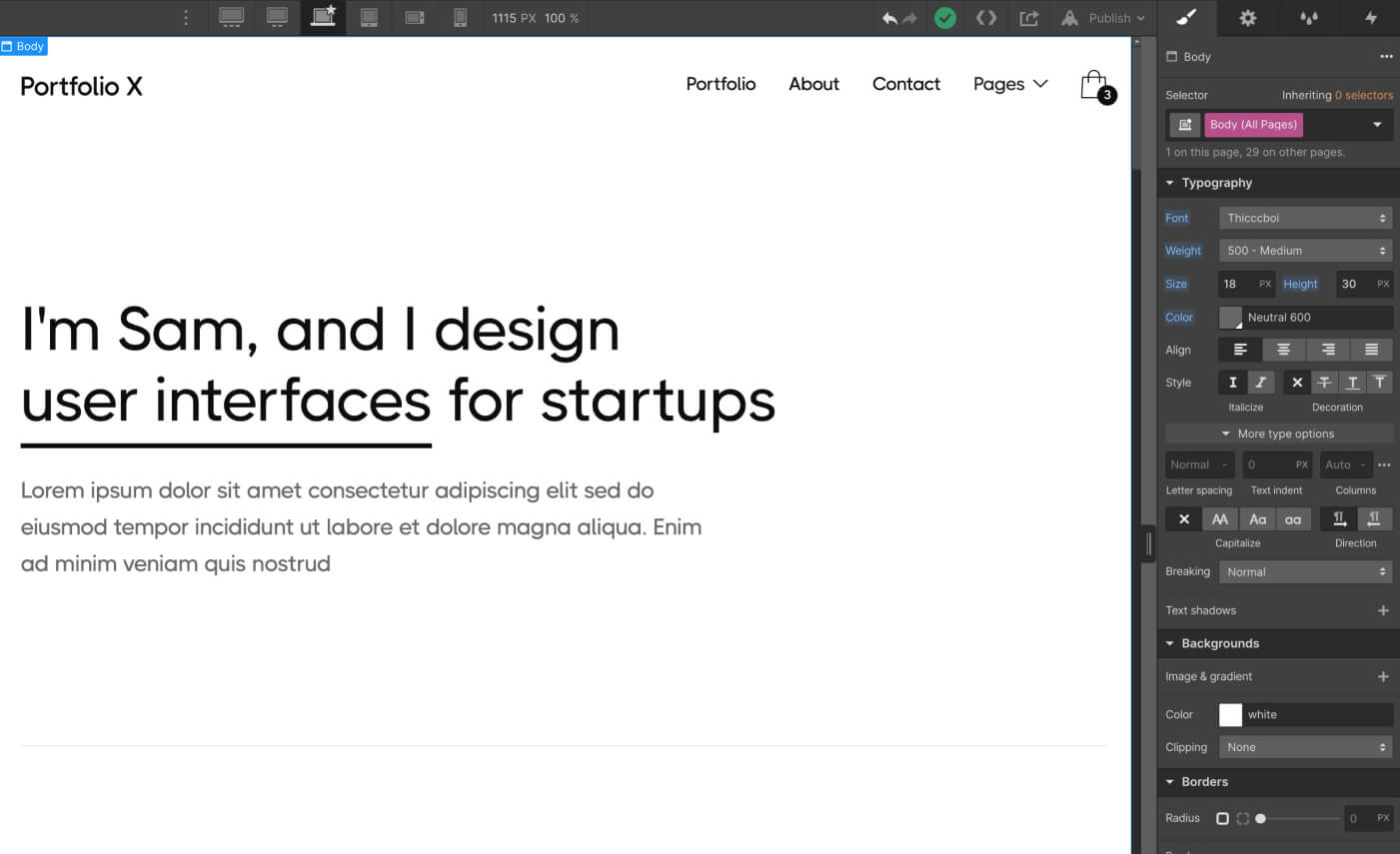Image resolution: width=1400 pixels, height=854 pixels.
Task: Enable uppercase capitalization
Action: tap(1220, 518)
